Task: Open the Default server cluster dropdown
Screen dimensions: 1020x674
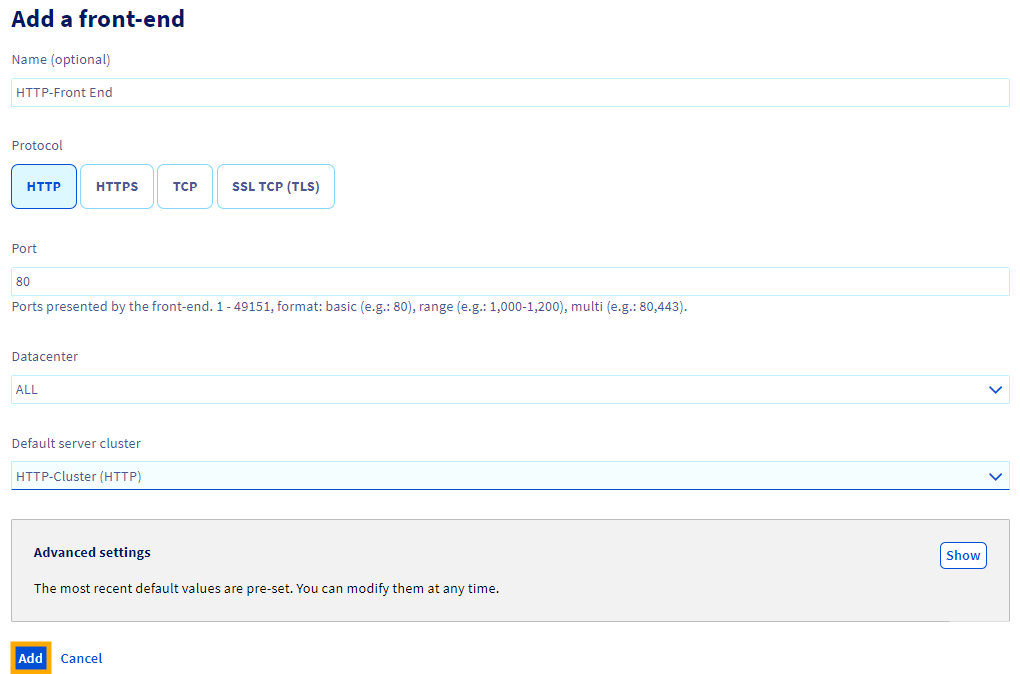Action: click(510, 476)
